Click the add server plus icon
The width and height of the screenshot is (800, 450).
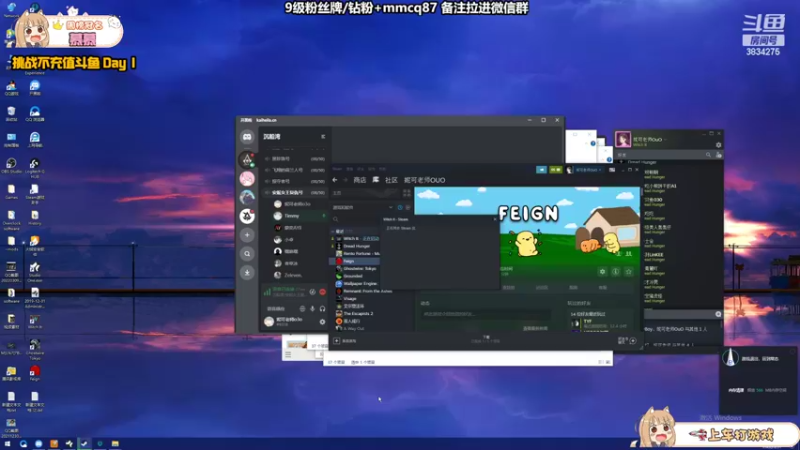[247, 235]
